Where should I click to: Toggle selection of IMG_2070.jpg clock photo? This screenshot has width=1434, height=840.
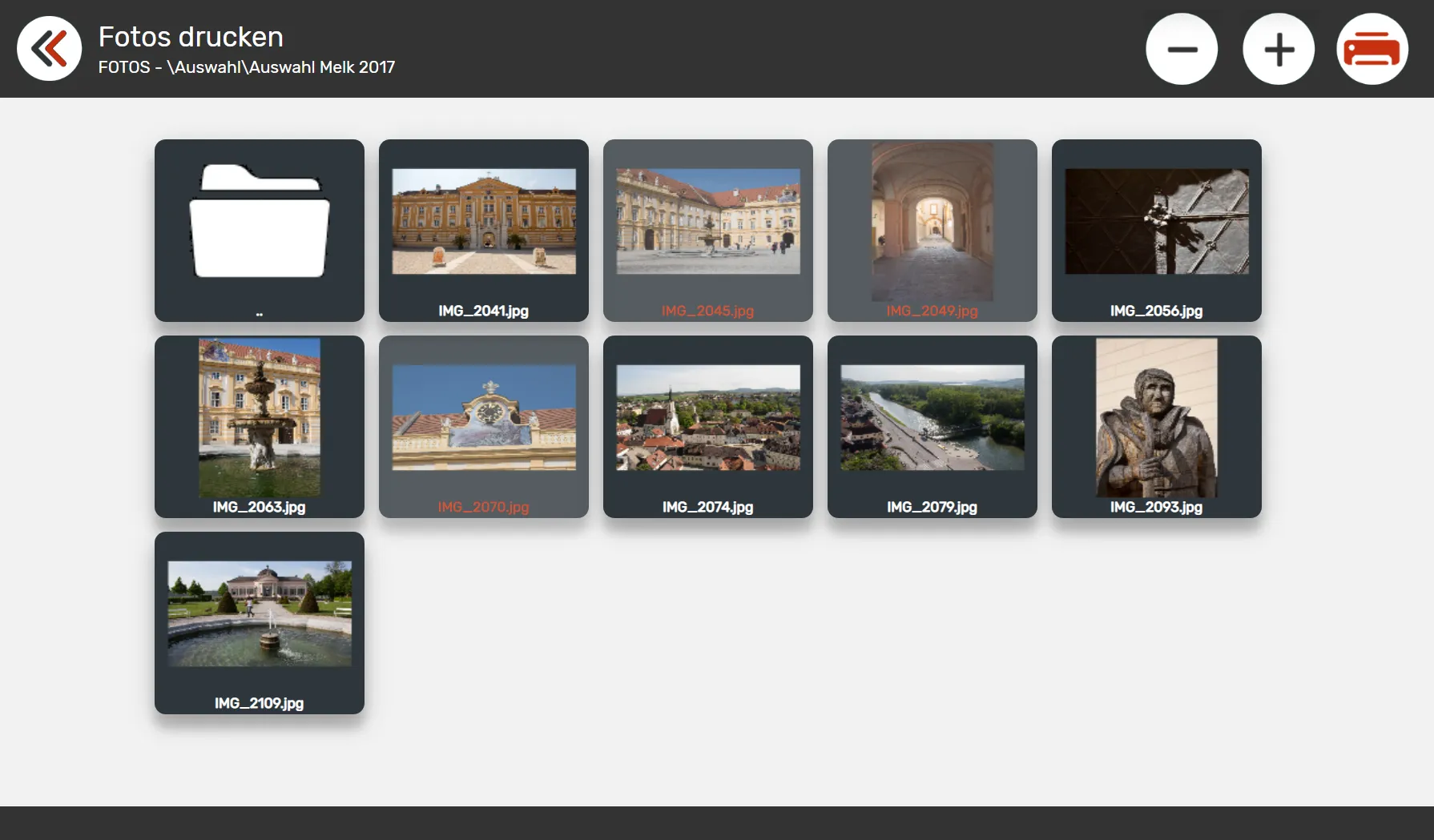point(483,417)
